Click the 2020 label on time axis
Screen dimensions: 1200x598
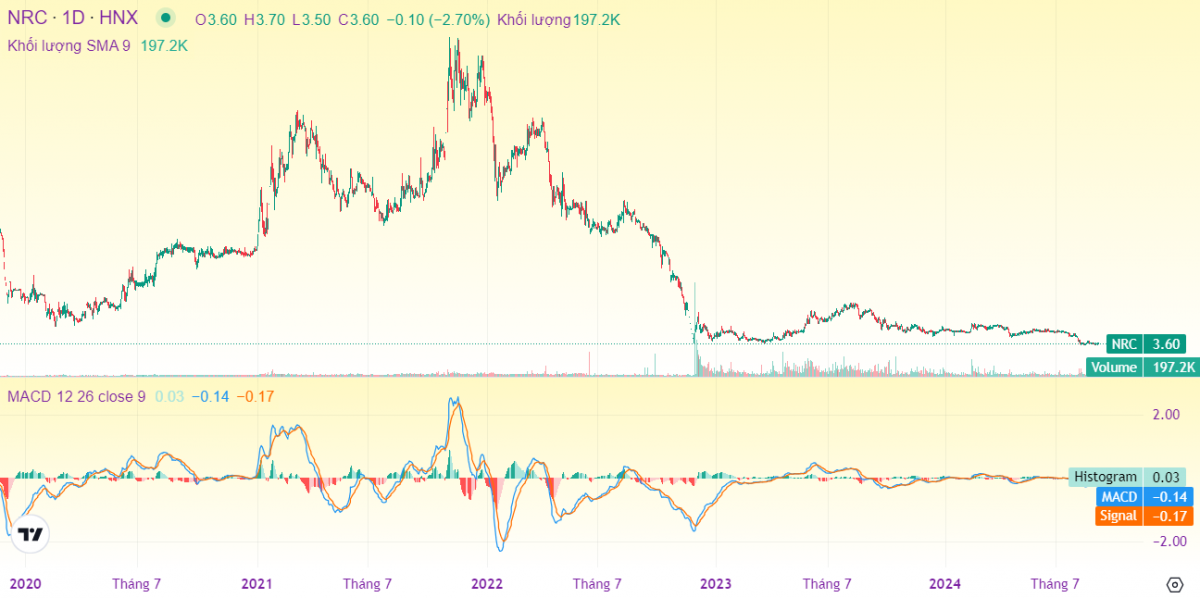pos(25,583)
